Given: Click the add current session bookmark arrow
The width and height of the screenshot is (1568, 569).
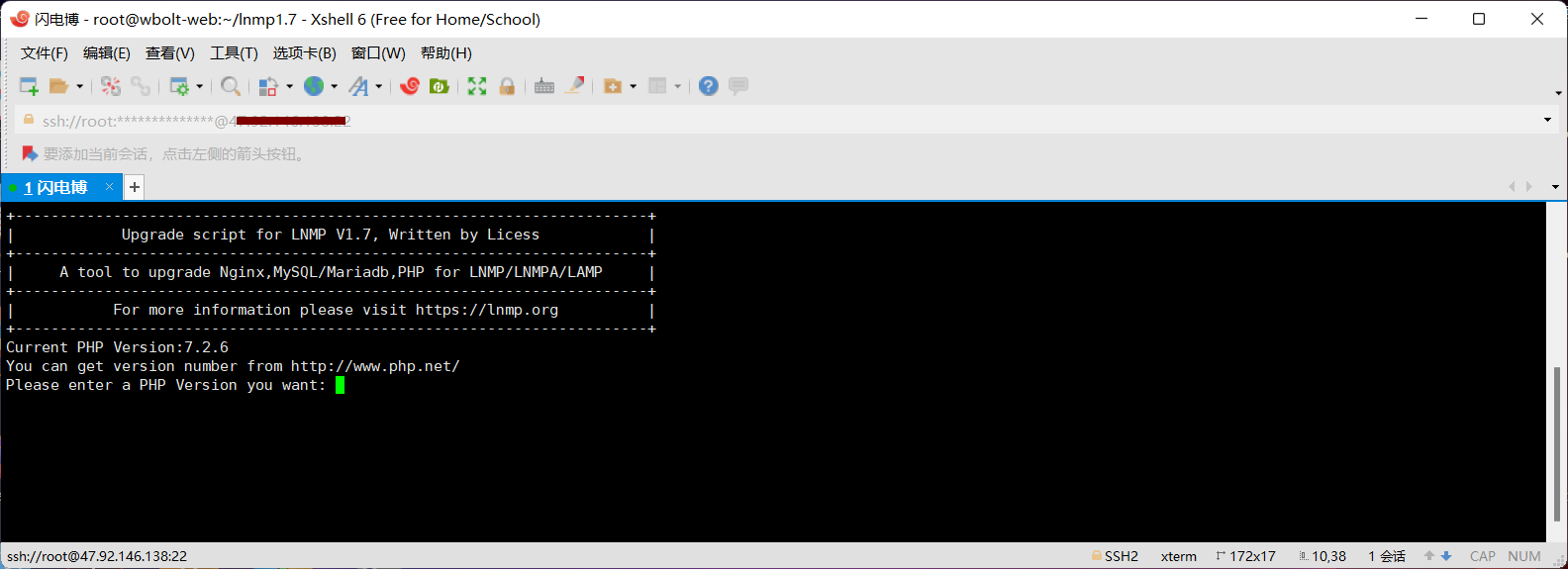Looking at the screenshot, I should click(x=30, y=154).
